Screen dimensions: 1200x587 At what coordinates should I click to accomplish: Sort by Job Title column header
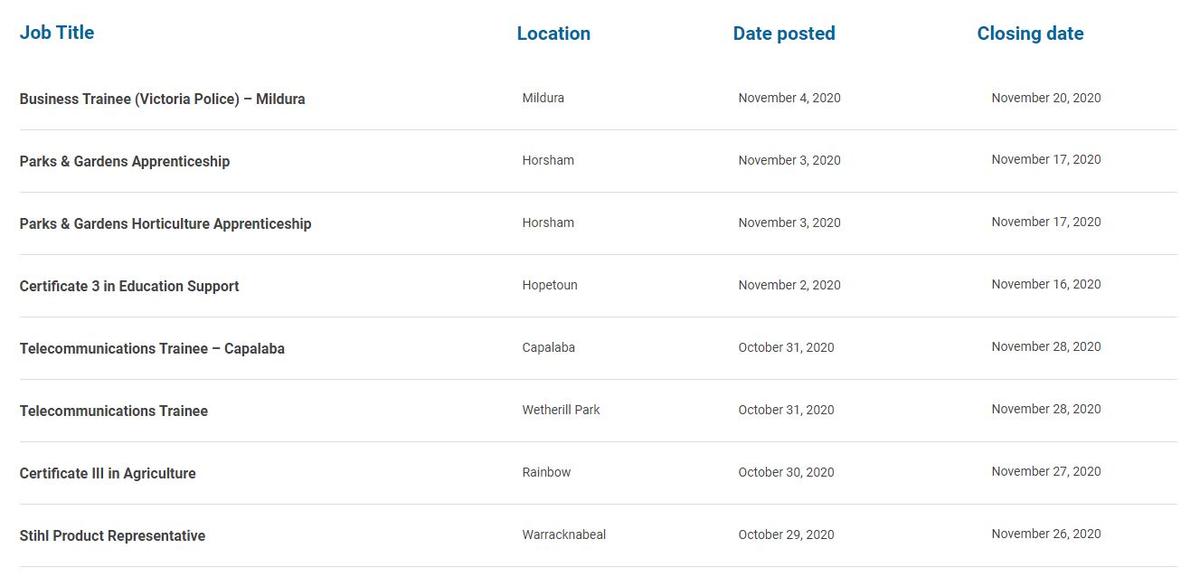(x=57, y=32)
